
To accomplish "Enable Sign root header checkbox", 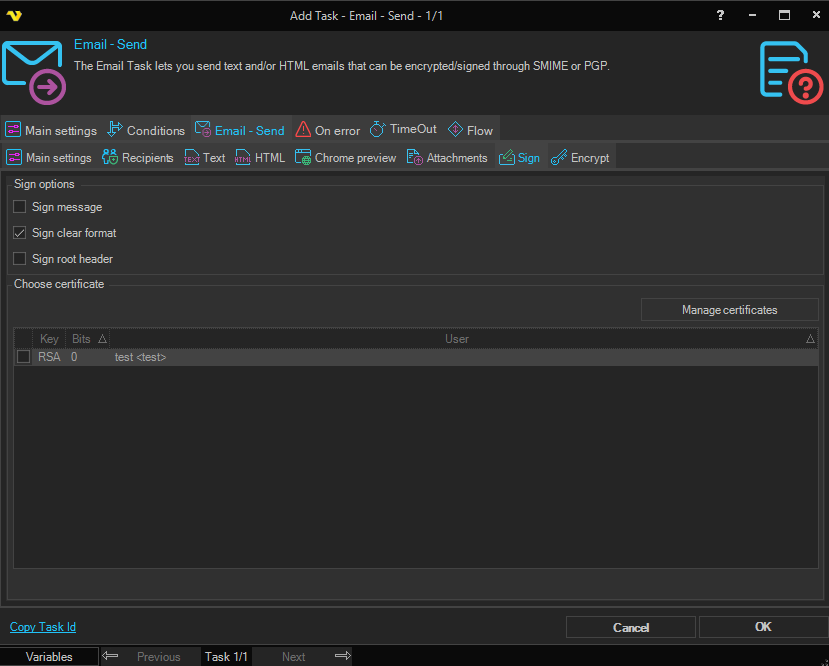I will click(x=20, y=259).
